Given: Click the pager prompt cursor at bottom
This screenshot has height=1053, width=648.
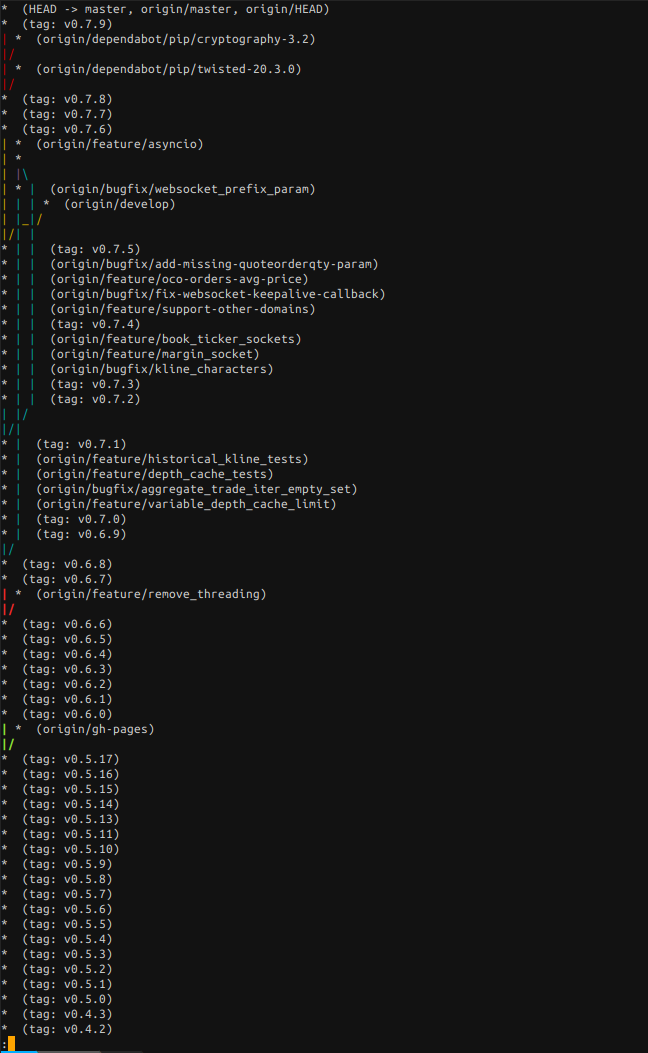Looking at the screenshot, I should [11, 1044].
